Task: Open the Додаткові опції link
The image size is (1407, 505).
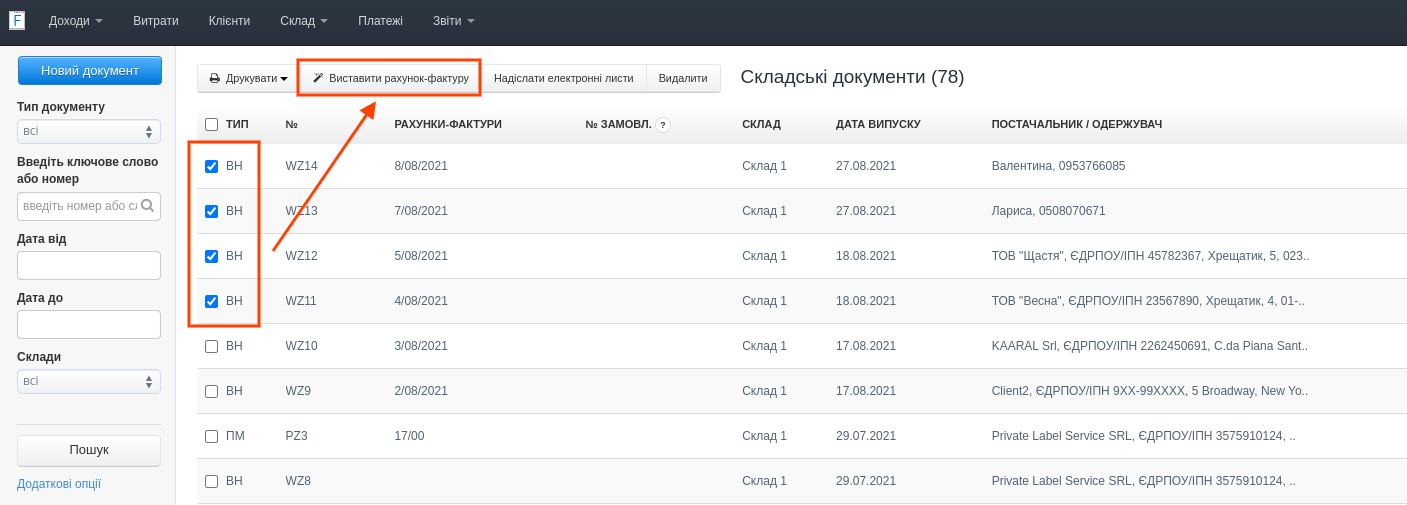Action: pyautogui.click(x=59, y=484)
